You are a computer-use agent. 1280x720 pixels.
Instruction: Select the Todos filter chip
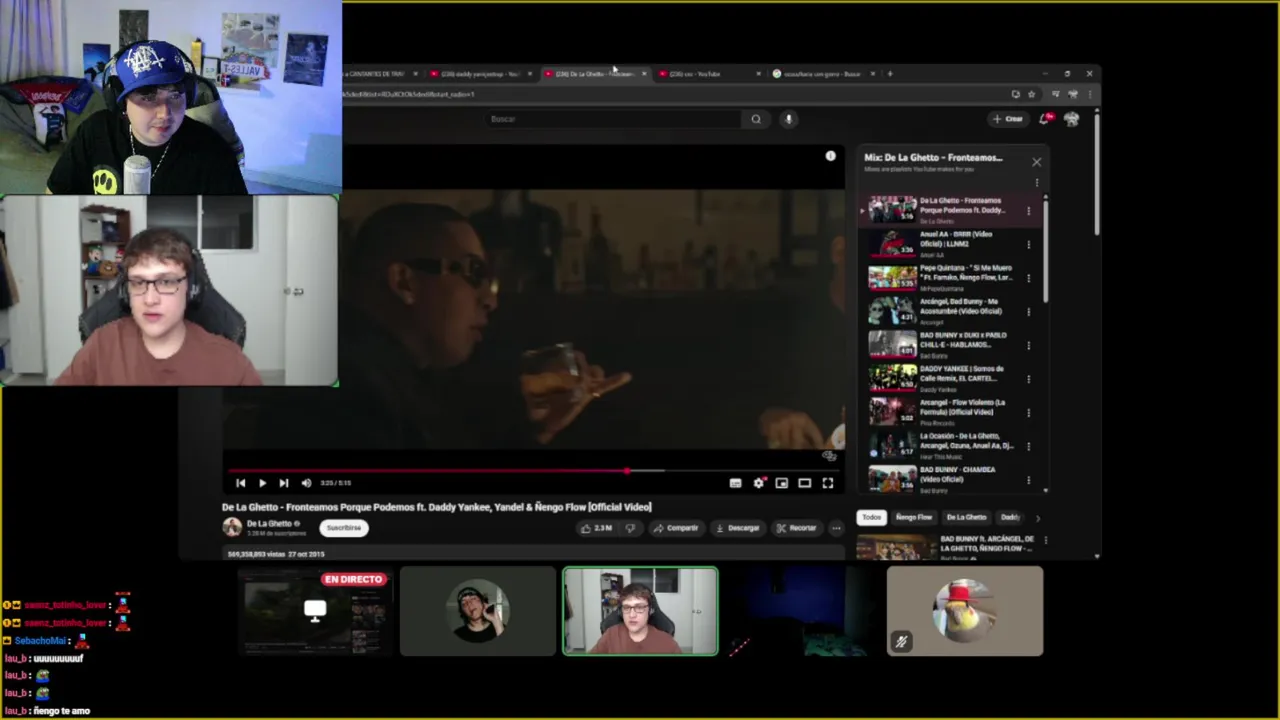click(872, 518)
